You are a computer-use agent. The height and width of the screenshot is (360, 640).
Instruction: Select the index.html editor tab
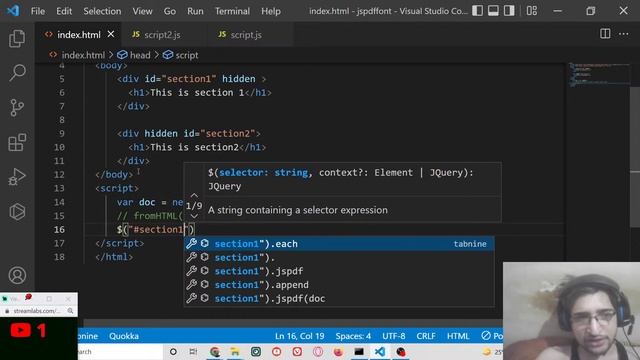point(78,35)
